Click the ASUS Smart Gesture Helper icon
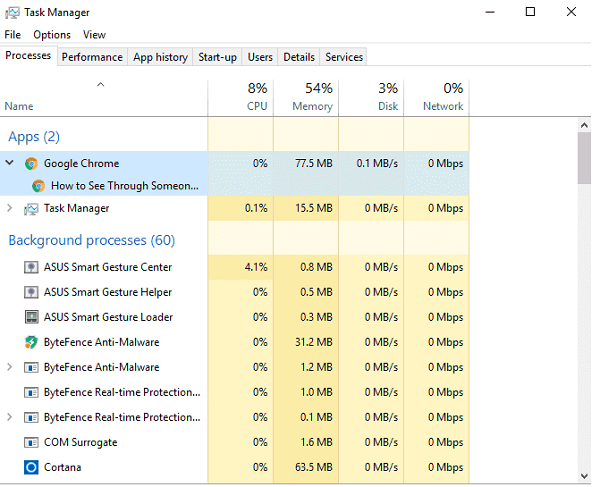Screen dimensions: 600x487 tap(31, 292)
